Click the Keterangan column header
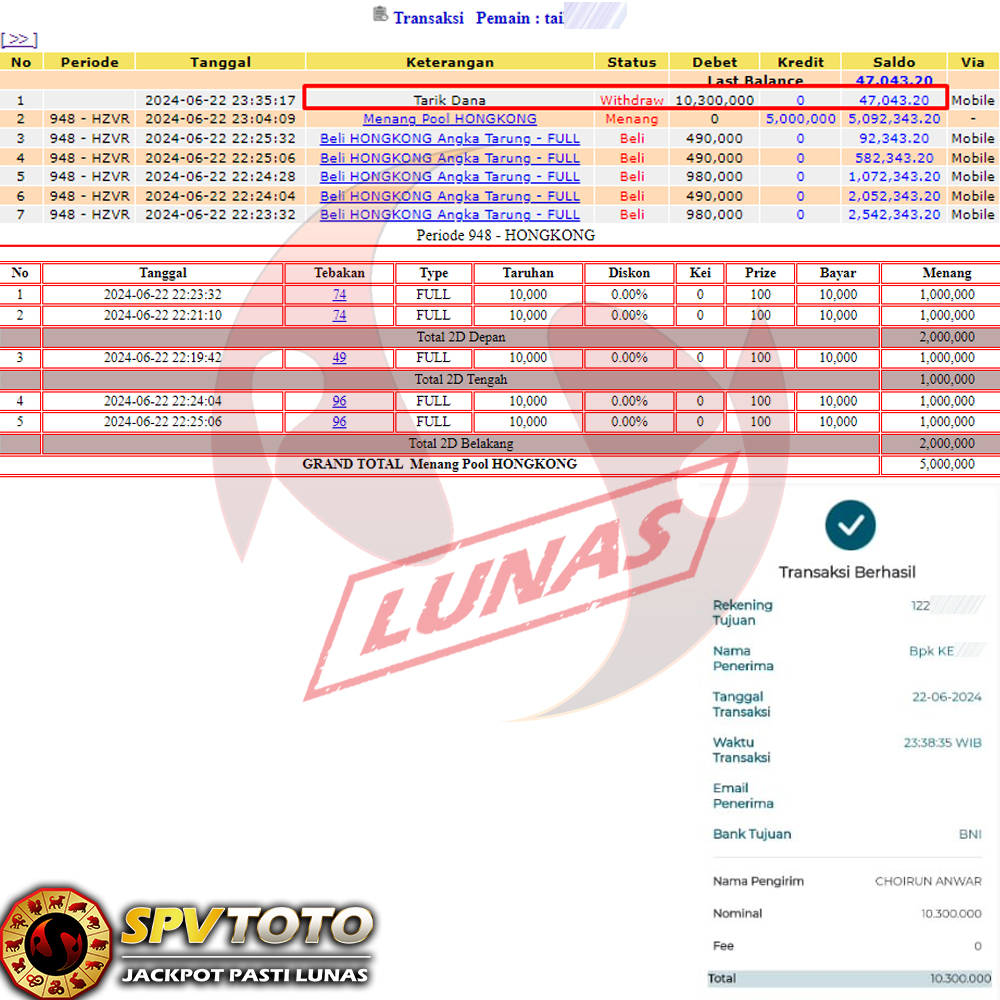The width and height of the screenshot is (1000, 1000). click(x=449, y=62)
